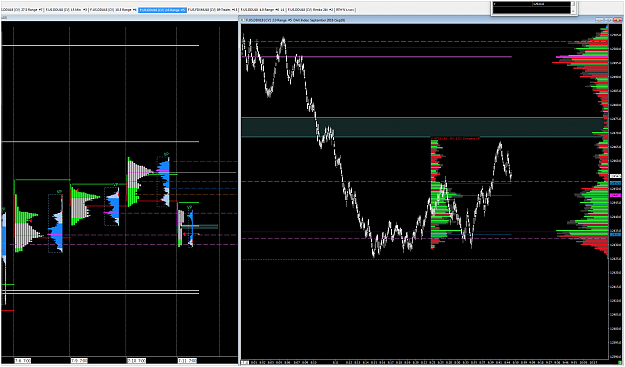Select the solid magenta line near chart top

coord(377,57)
